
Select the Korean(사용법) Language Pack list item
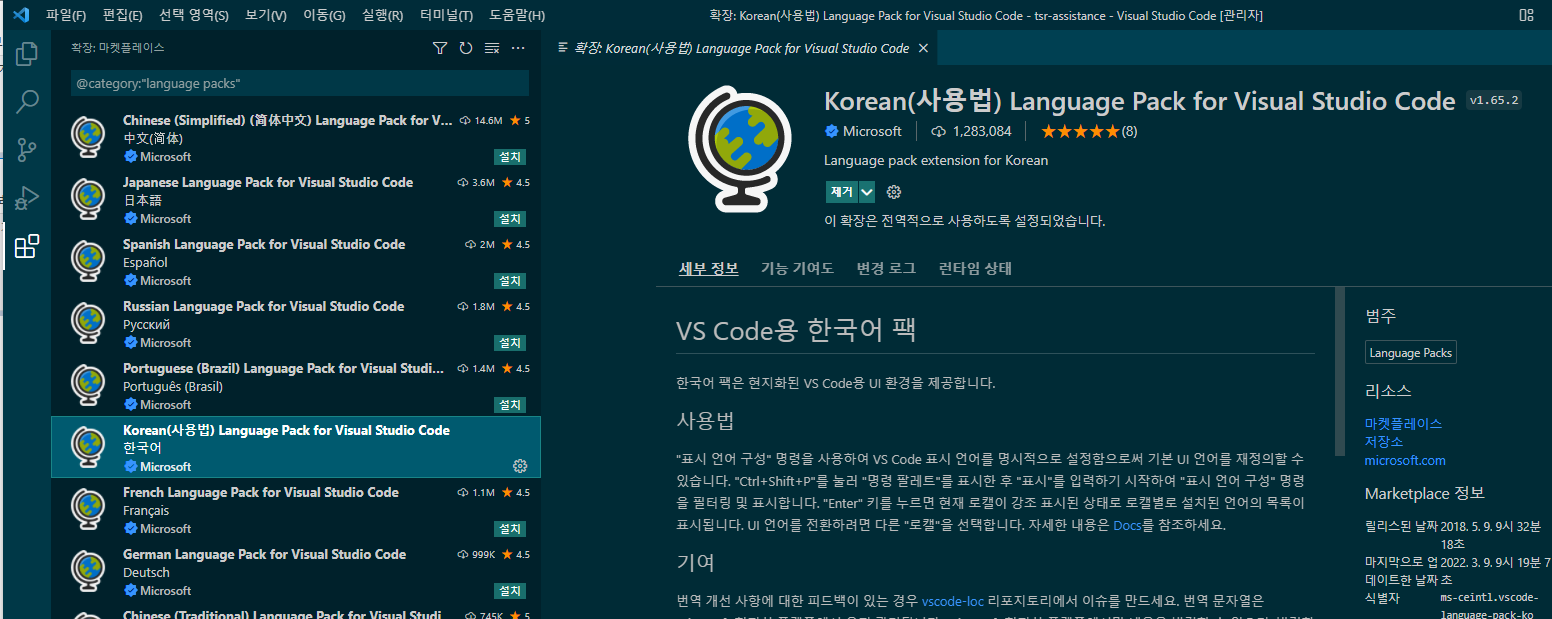pyautogui.click(x=296, y=447)
